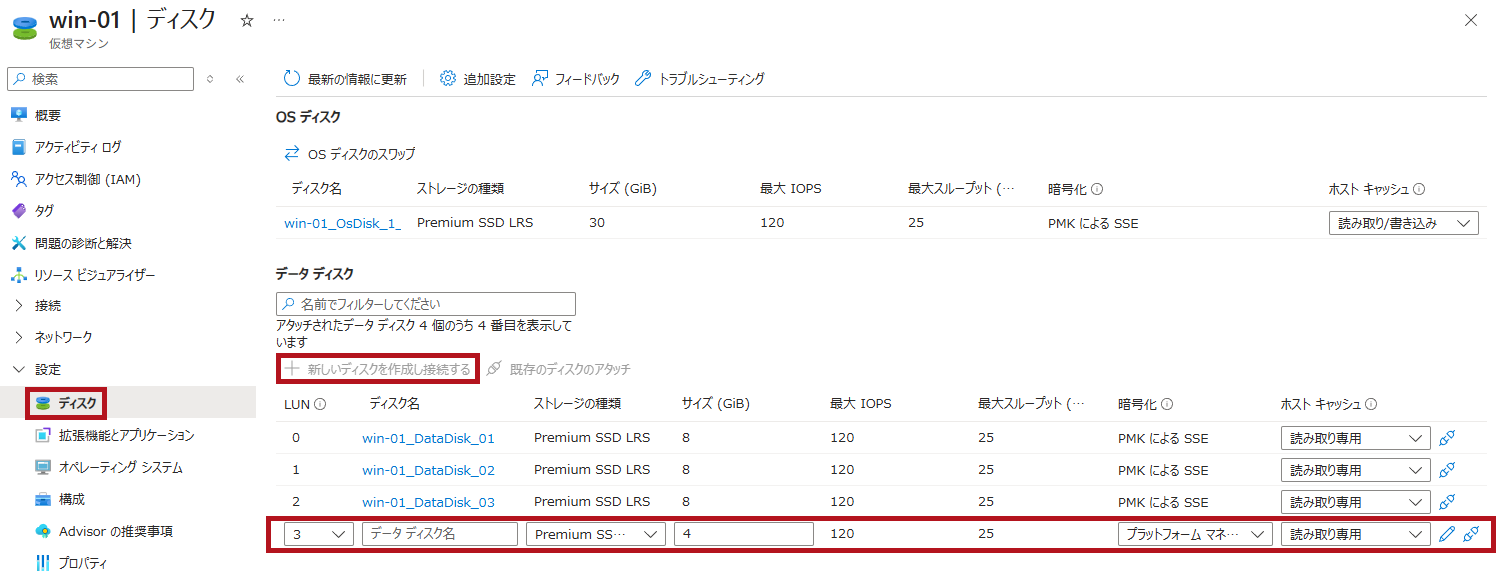Screen dimensions: 1496x579
Task: Open OS disk host cache 読み取り/書き込み dropdown
Action: coord(1403,223)
